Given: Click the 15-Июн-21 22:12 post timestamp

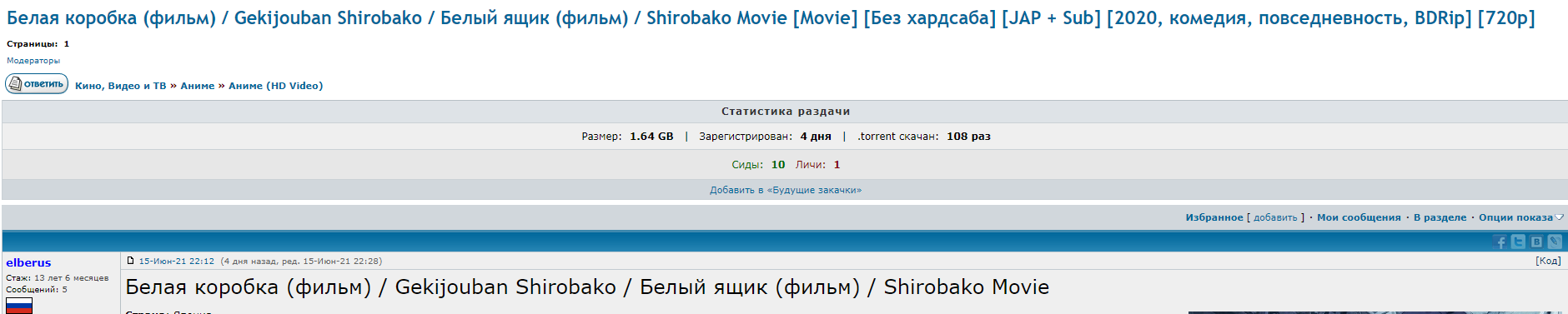Looking at the screenshot, I should point(177,261).
